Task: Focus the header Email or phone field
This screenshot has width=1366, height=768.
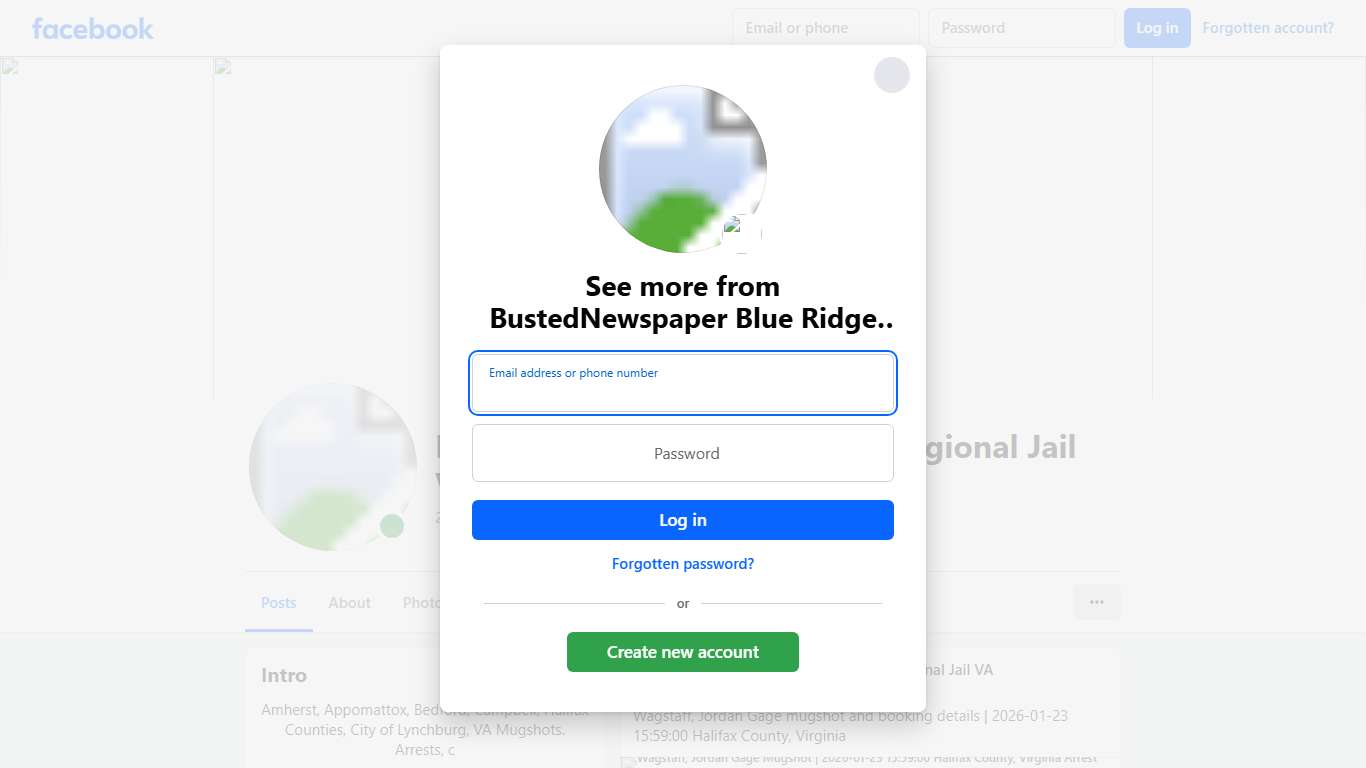Action: click(x=825, y=28)
